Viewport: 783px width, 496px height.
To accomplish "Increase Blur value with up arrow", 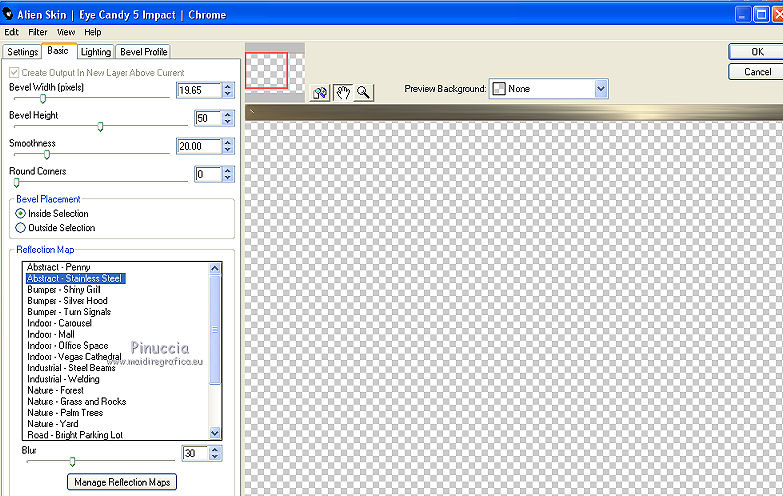I will pyautogui.click(x=215, y=449).
